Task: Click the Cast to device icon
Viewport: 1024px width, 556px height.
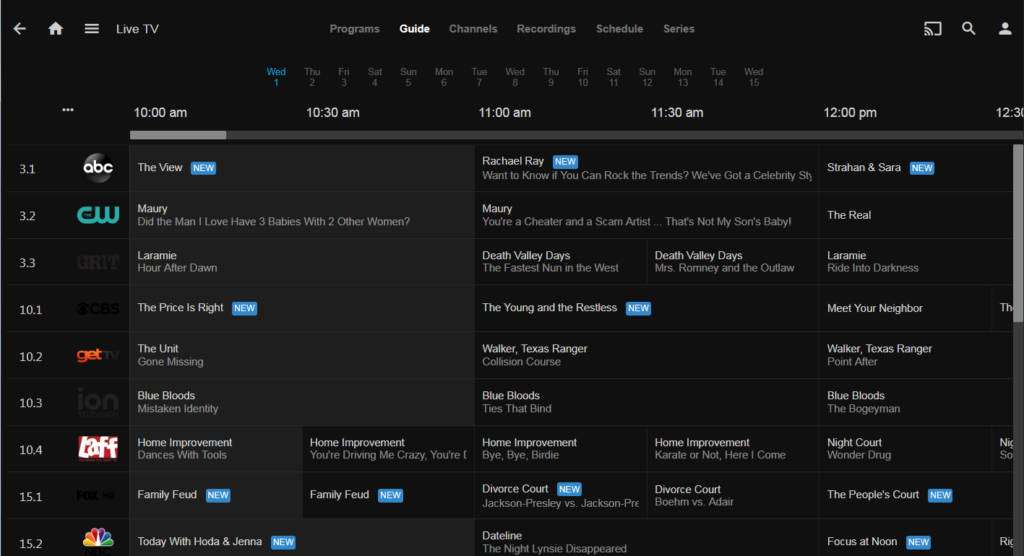Action: (x=932, y=29)
